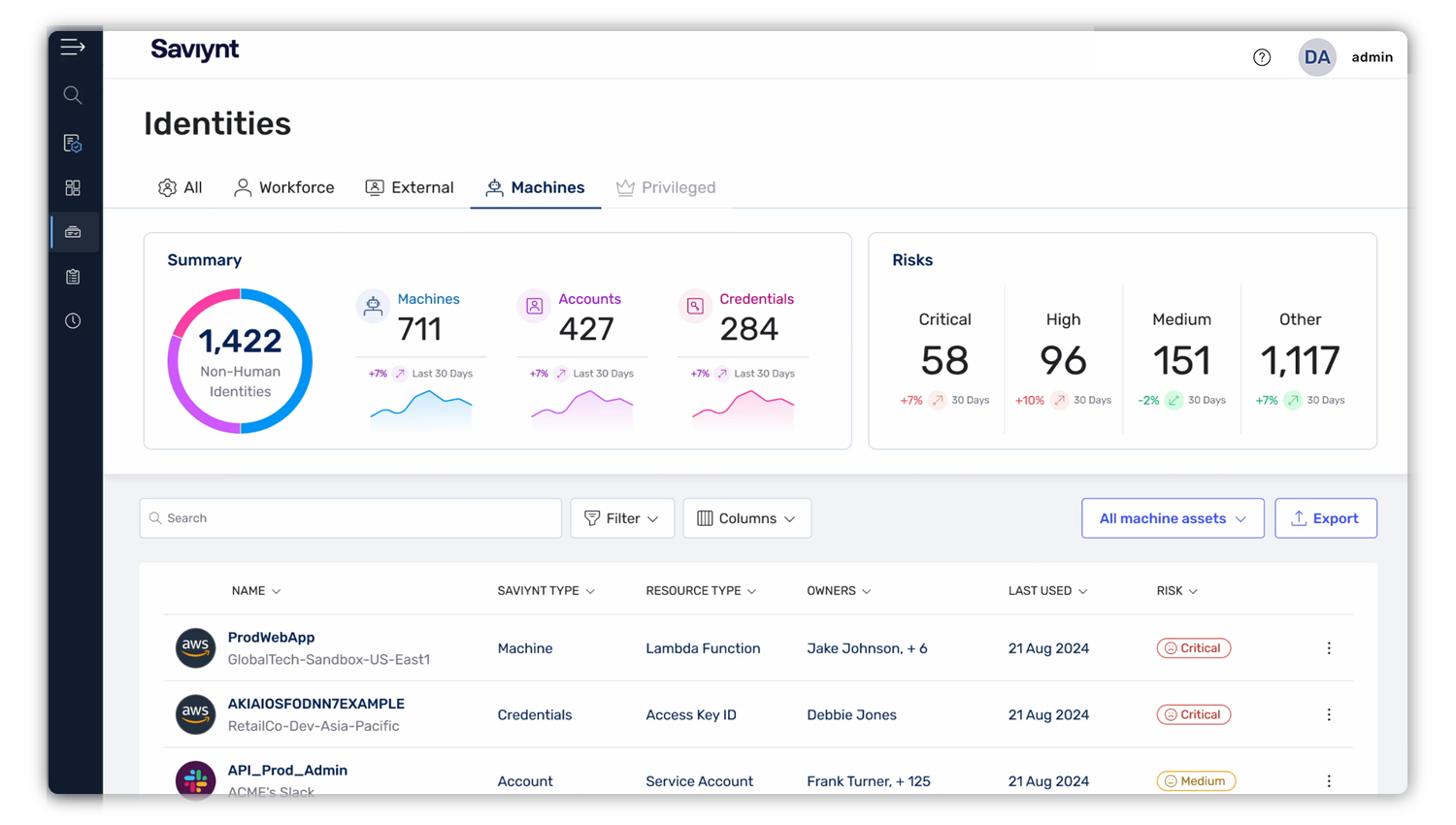Viewport: 1456px width, 825px height.
Task: Click into the Search input field
Action: [x=350, y=518]
